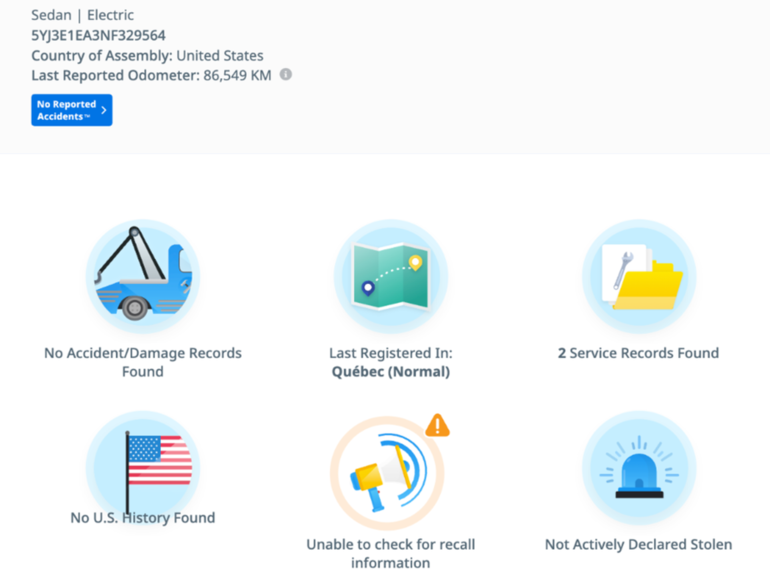Image resolution: width=770 pixels, height=578 pixels.
Task: Click "No Accident/Damage Records Found" text
Action: (143, 362)
